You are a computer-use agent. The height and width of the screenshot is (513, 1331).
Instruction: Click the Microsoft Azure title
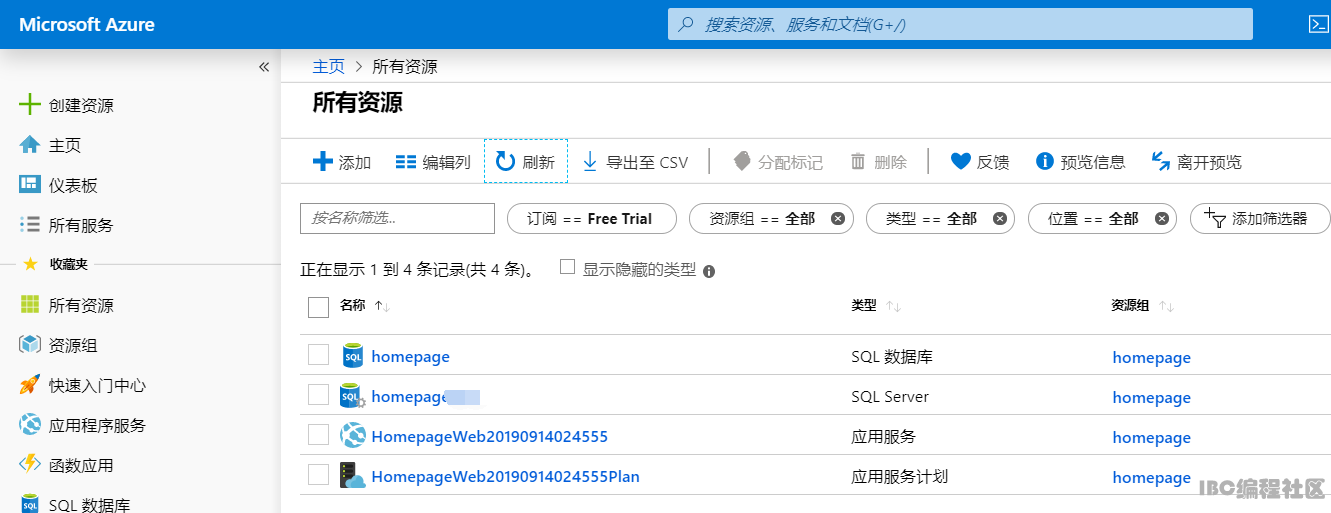tap(87, 24)
